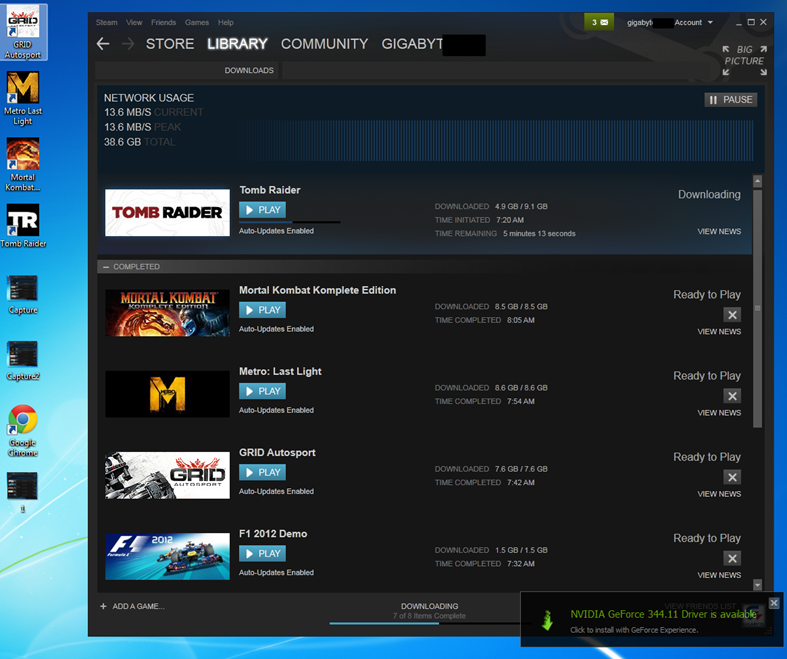Image resolution: width=787 pixels, height=659 pixels.
Task: Play Metro: Last Light
Action: tap(263, 391)
